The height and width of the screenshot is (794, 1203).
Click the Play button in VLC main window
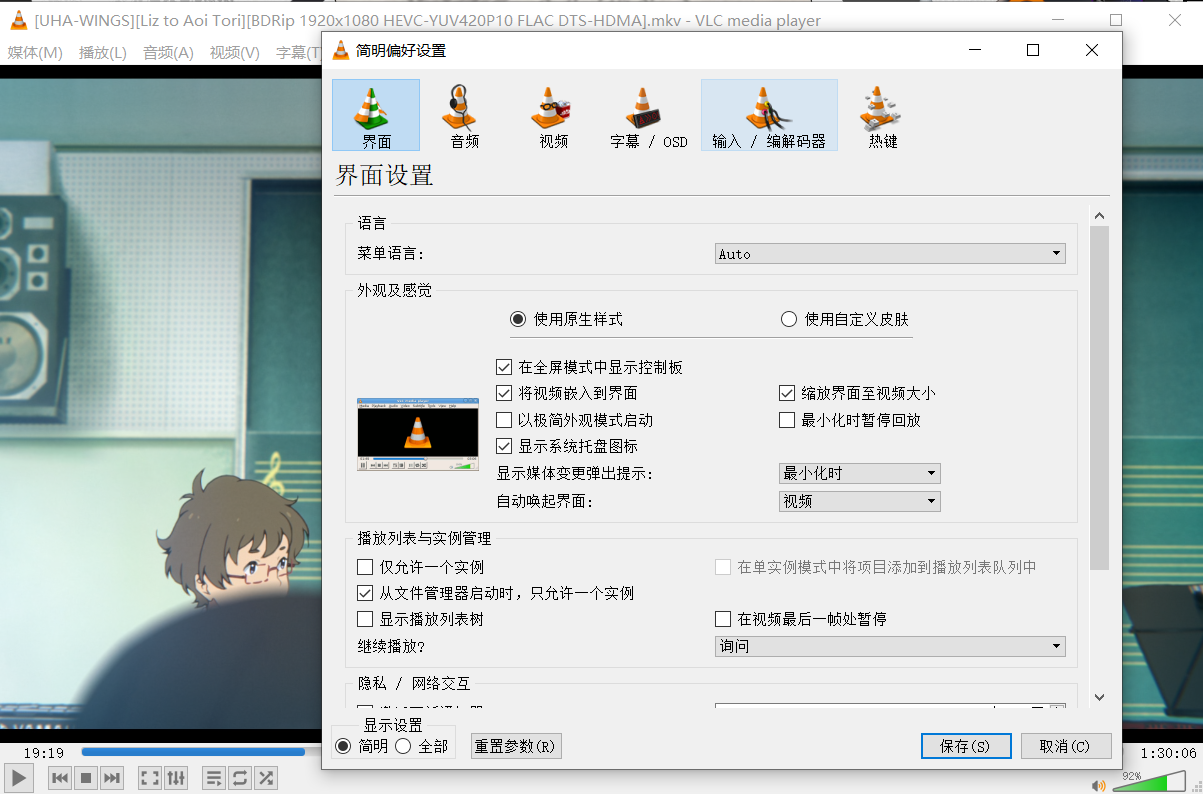(19, 777)
